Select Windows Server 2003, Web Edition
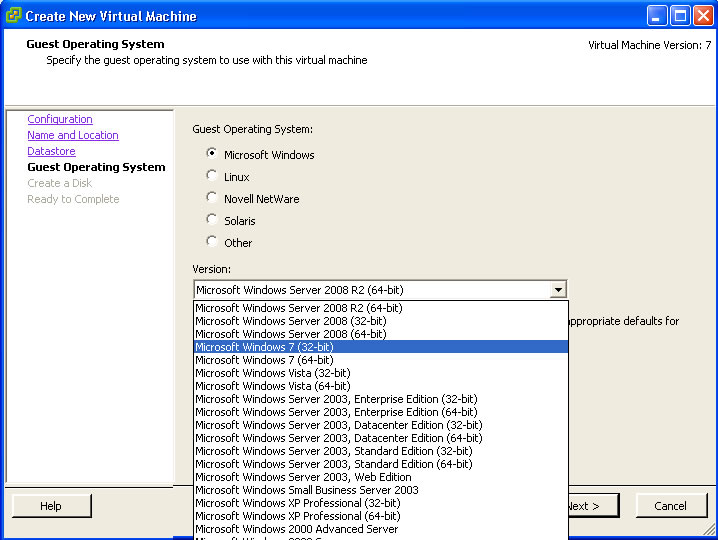Image resolution: width=718 pixels, height=540 pixels. (x=381, y=477)
